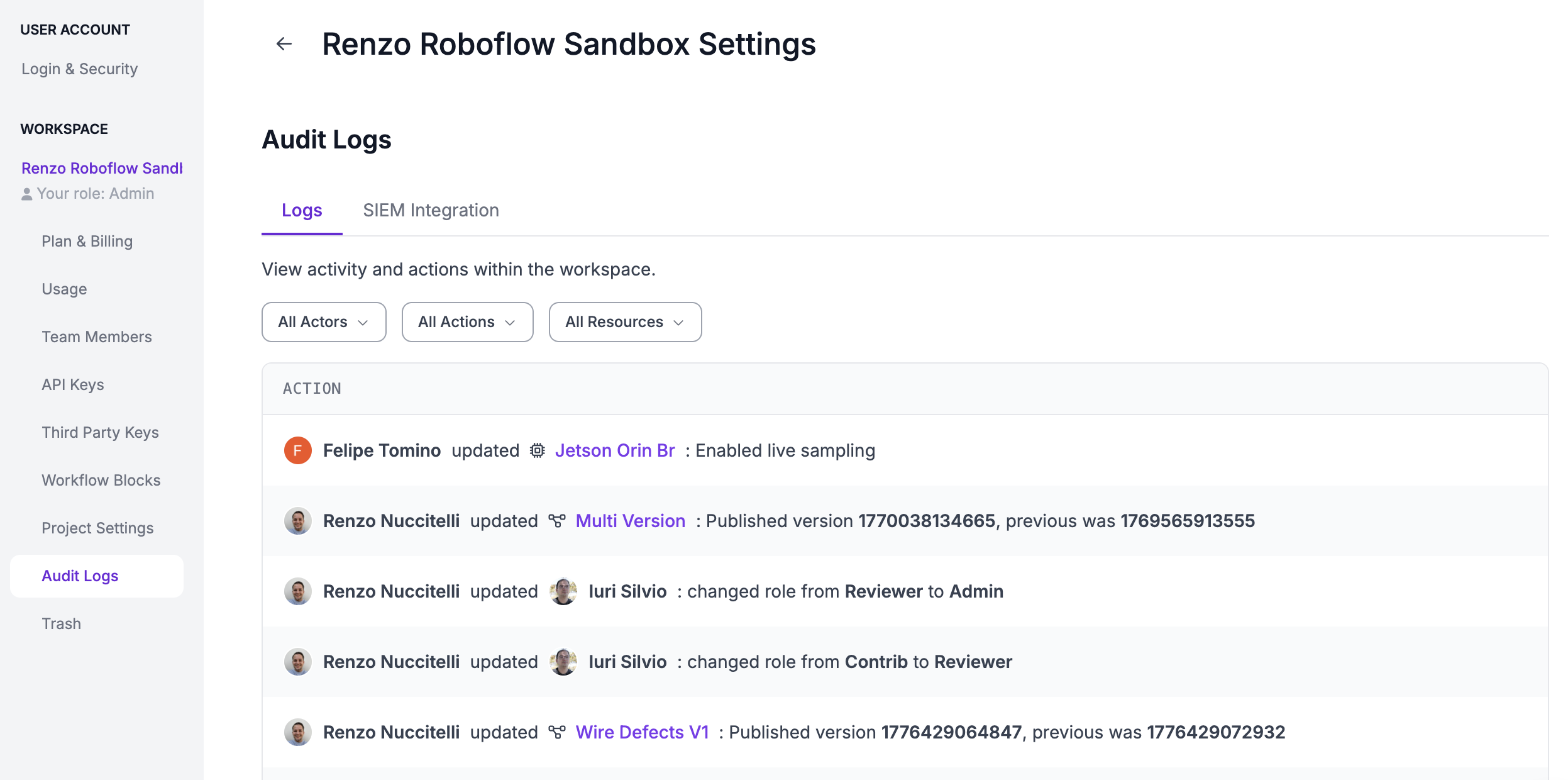This screenshot has height=780, width=1568.
Task: Click the 'Enabled live sampling' text
Action: [x=785, y=450]
